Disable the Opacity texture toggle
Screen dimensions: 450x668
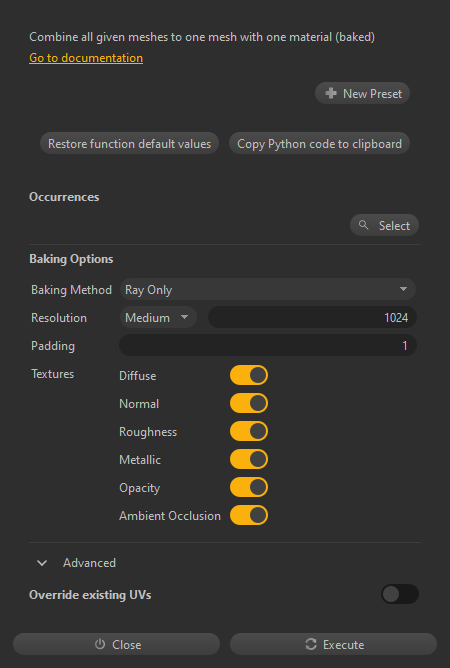249,487
